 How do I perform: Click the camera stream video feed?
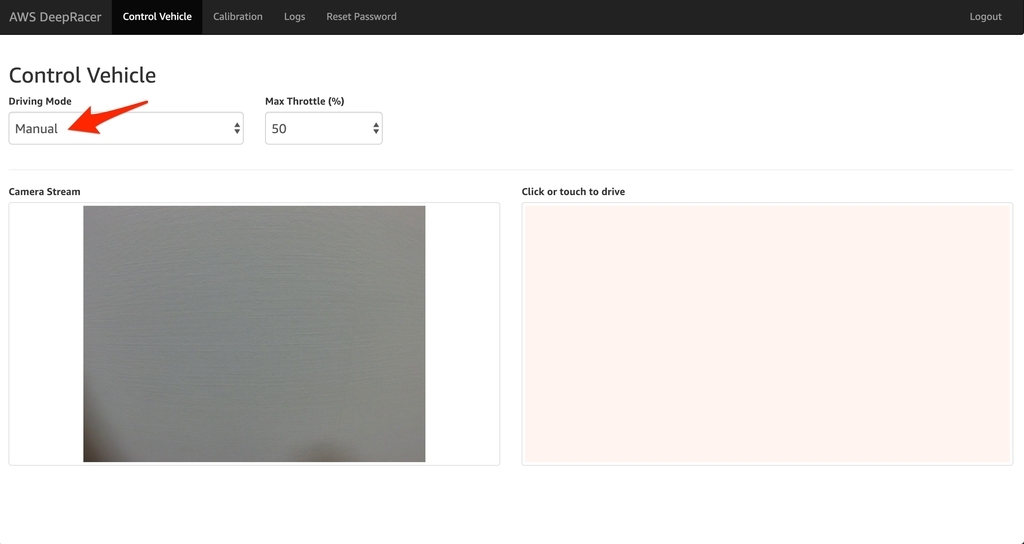pyautogui.click(x=254, y=334)
